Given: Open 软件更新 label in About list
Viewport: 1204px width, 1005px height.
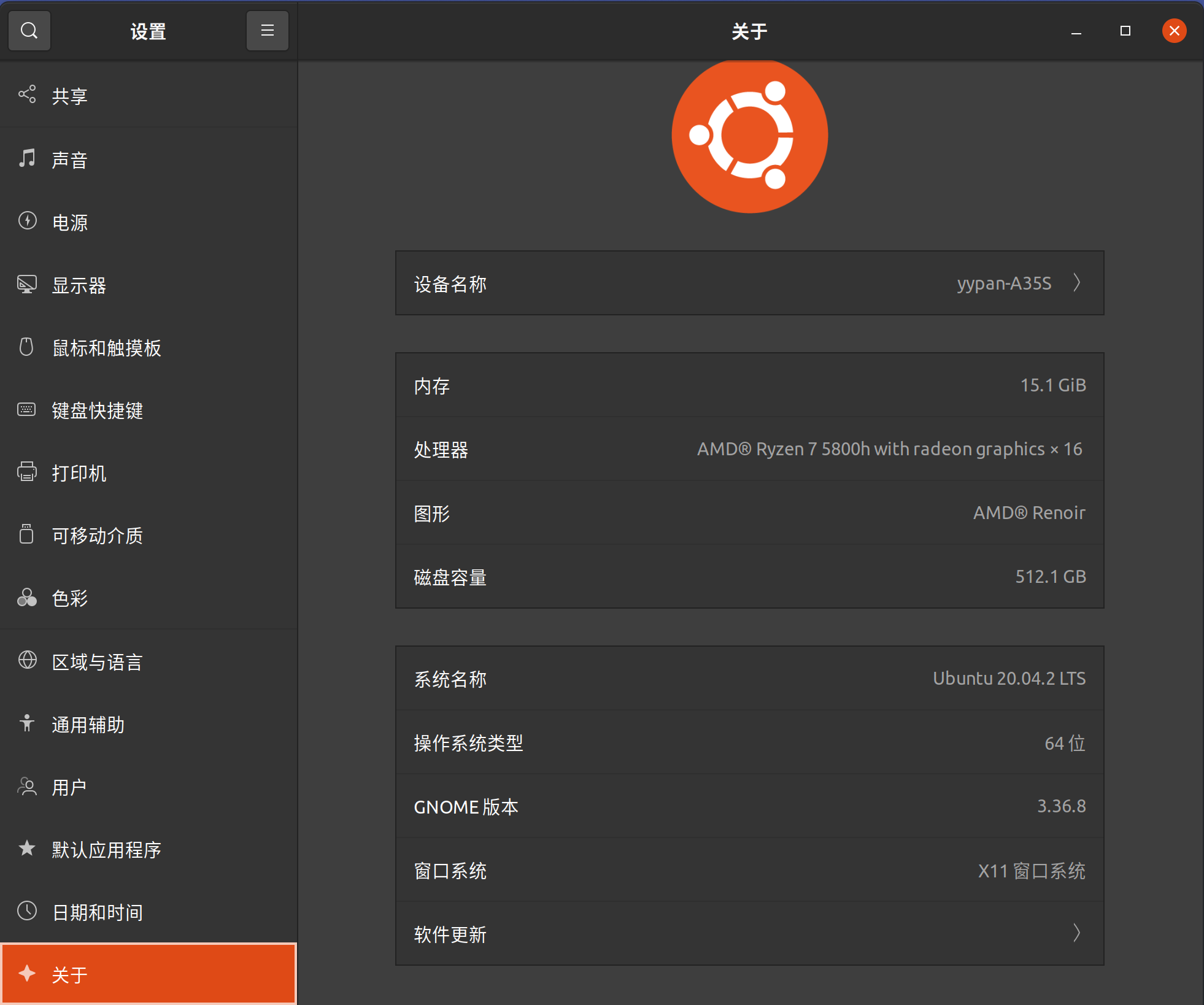Looking at the screenshot, I should 450,934.
